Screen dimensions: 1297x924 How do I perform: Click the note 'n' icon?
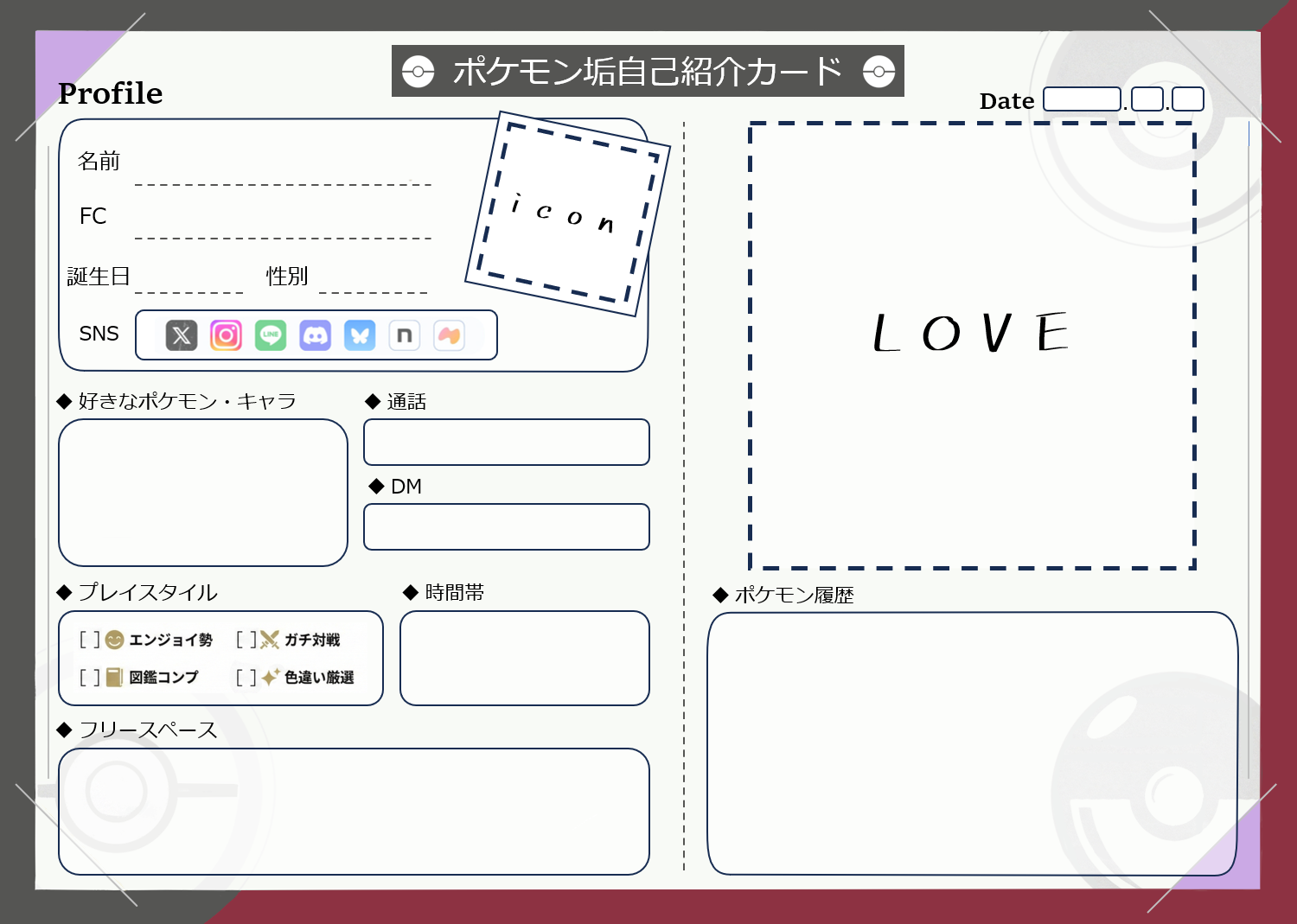(x=404, y=335)
